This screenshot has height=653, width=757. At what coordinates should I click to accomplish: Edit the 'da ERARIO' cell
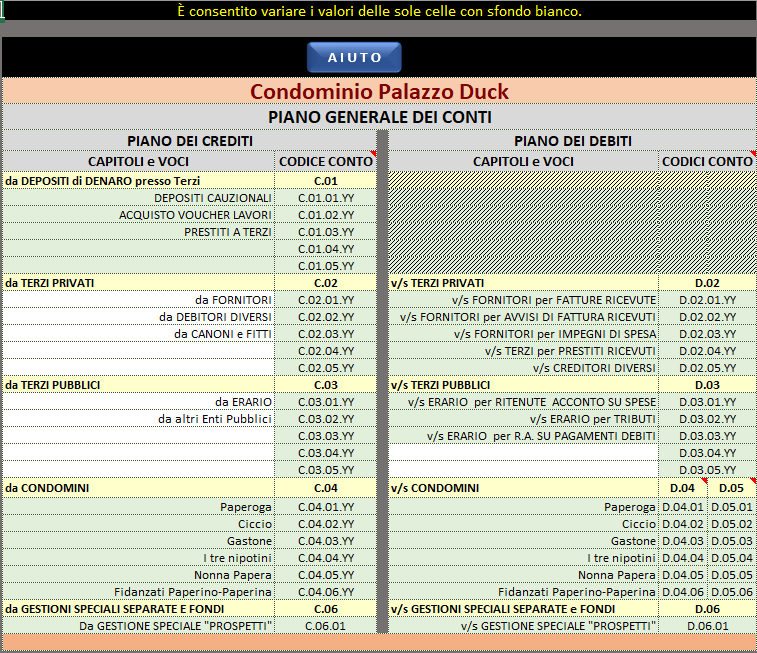(x=139, y=402)
